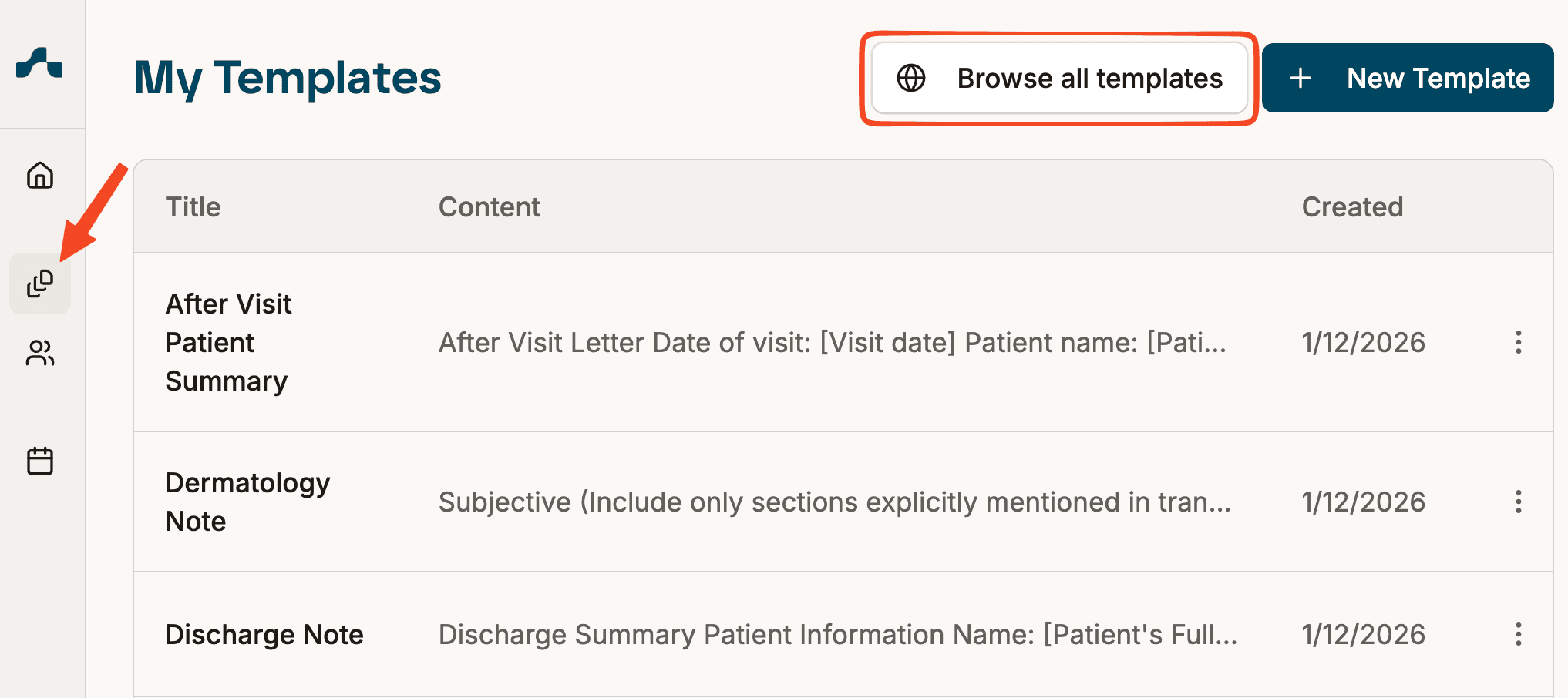Click Browse all templates button

coord(1059,78)
